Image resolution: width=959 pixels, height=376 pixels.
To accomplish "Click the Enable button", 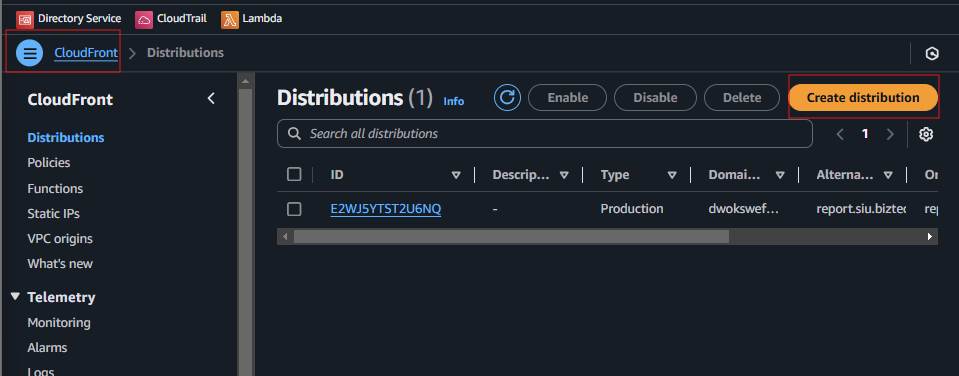I will [568, 98].
